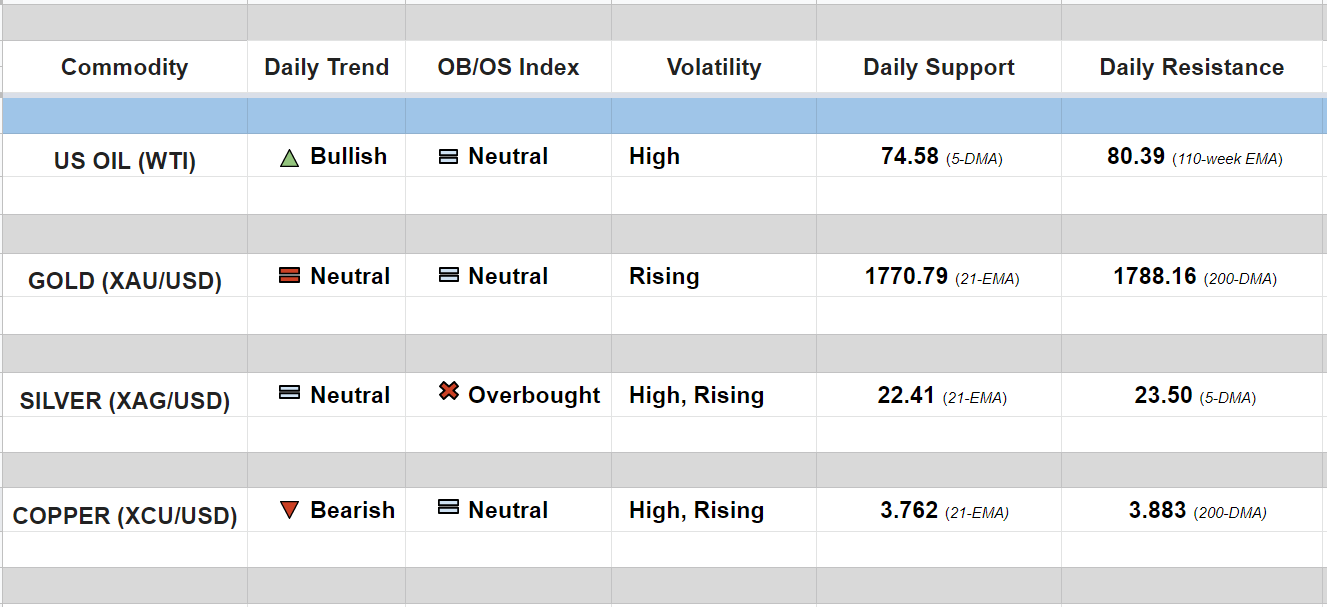
Task: Click the neutral icon in Gold OB/OS cell
Action: [x=449, y=276]
